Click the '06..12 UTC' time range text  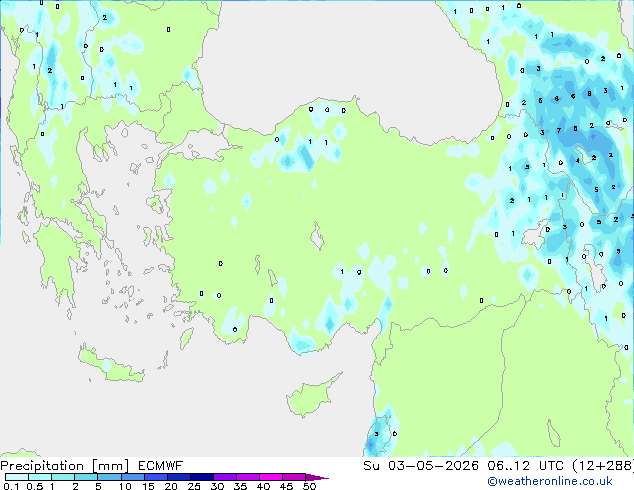pyautogui.click(x=526, y=466)
